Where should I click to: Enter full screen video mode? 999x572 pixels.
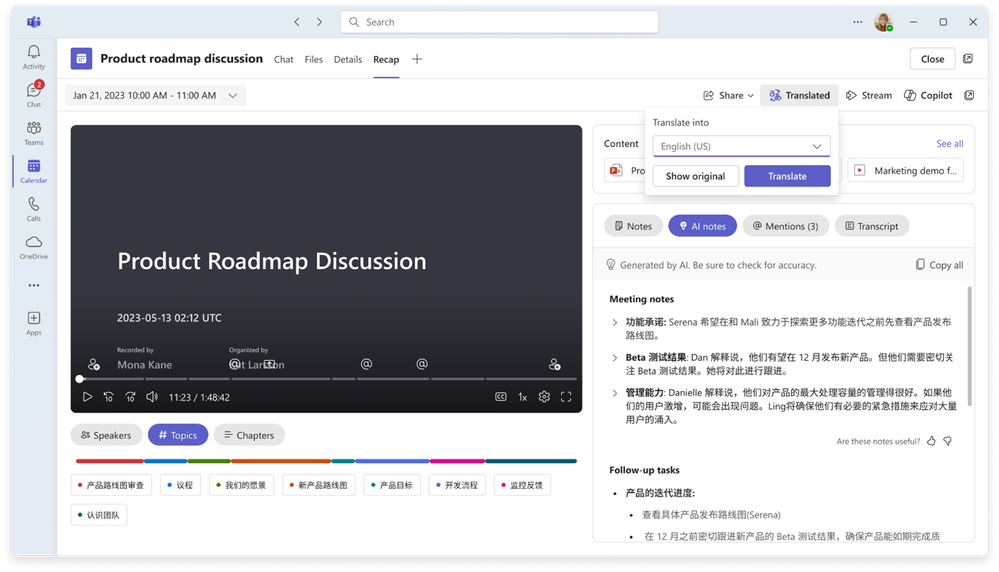click(566, 397)
